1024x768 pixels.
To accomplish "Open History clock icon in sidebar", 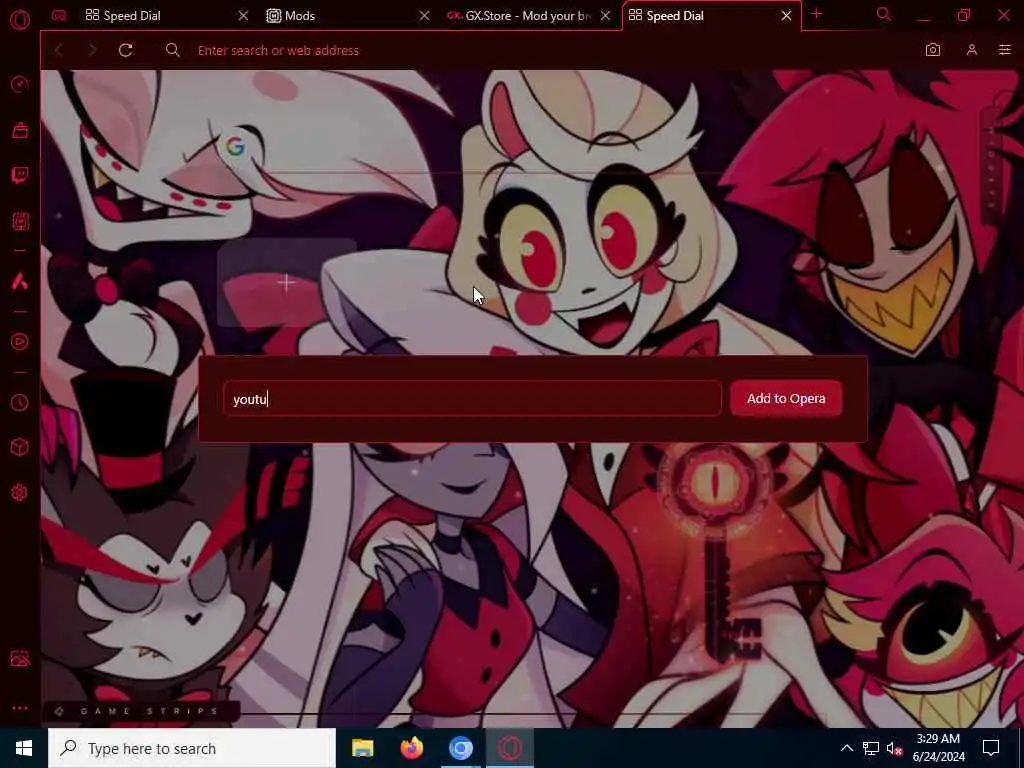I will [20, 402].
